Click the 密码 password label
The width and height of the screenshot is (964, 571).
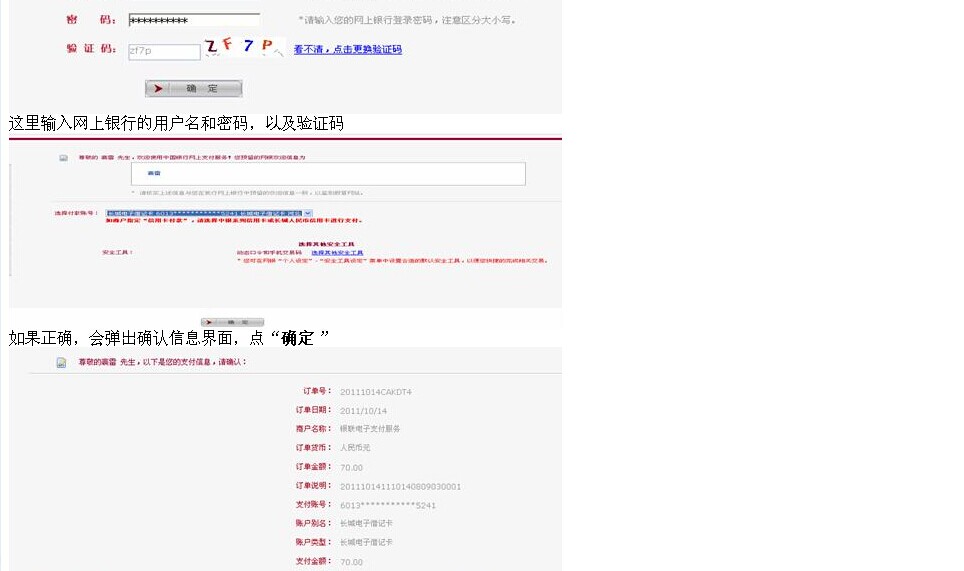tap(86, 20)
